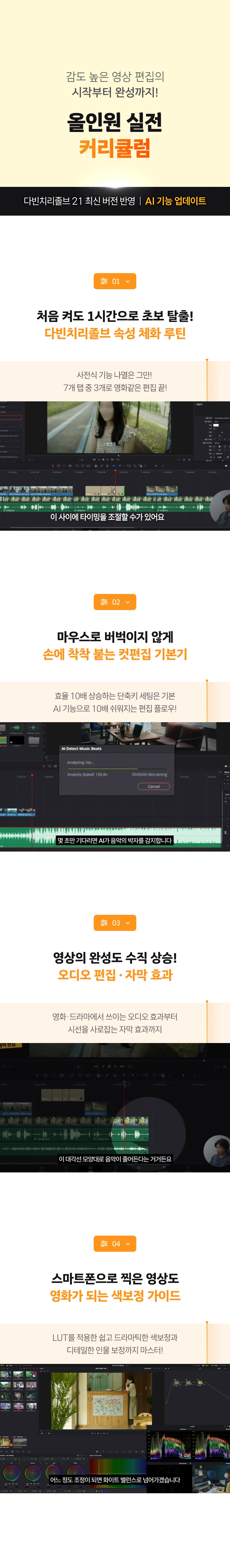
Task: Expand the curriculum 01 chevron
Action: click(127, 281)
